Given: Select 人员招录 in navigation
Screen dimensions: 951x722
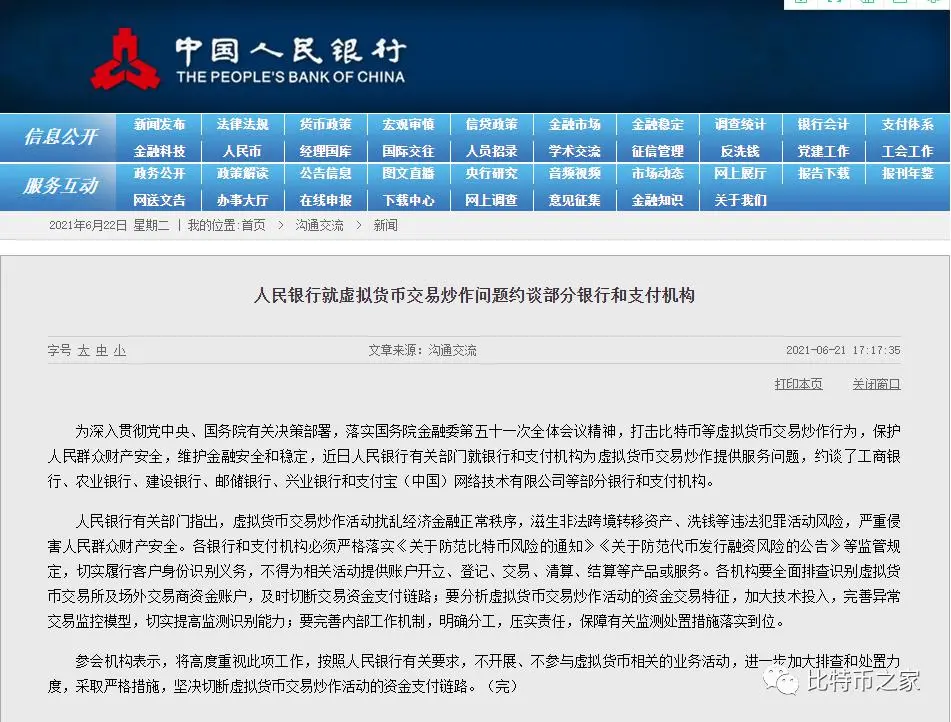Looking at the screenshot, I should [491, 151].
